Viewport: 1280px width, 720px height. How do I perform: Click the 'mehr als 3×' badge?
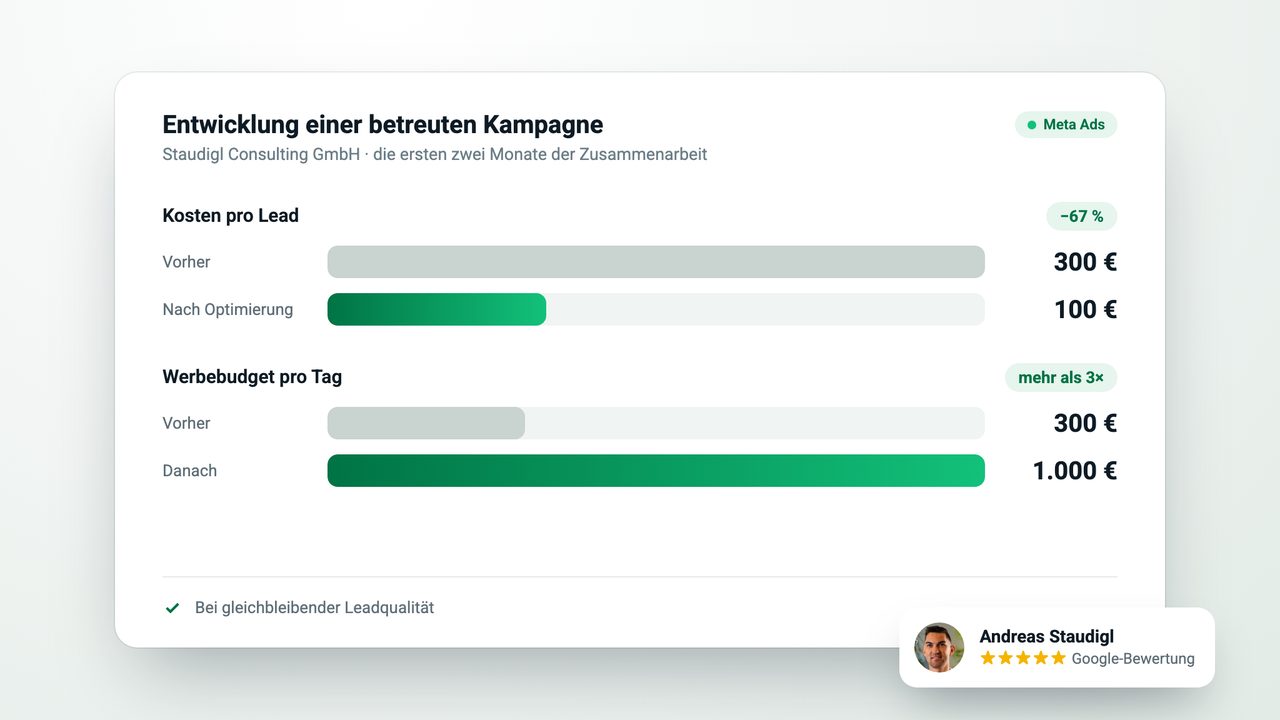[1061, 377]
